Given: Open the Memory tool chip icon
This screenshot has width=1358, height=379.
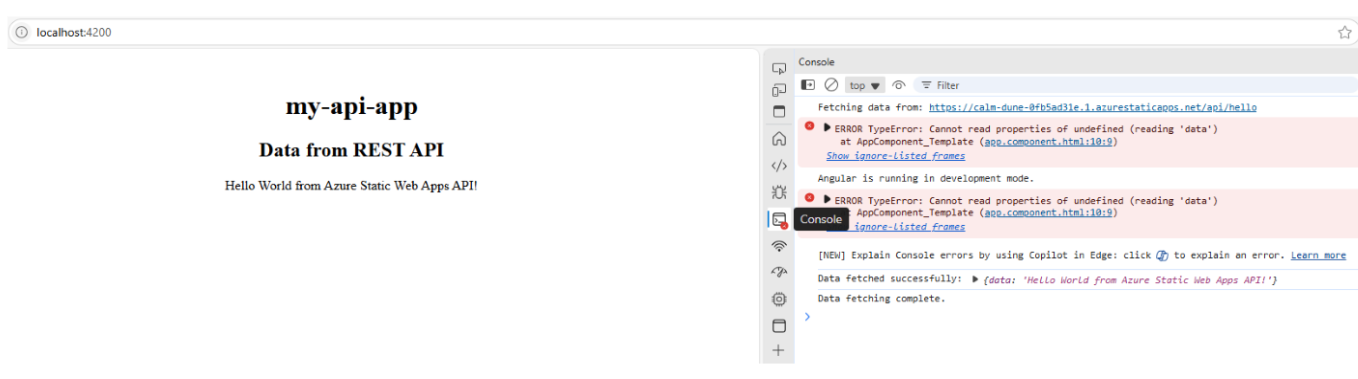Looking at the screenshot, I should pos(779,299).
